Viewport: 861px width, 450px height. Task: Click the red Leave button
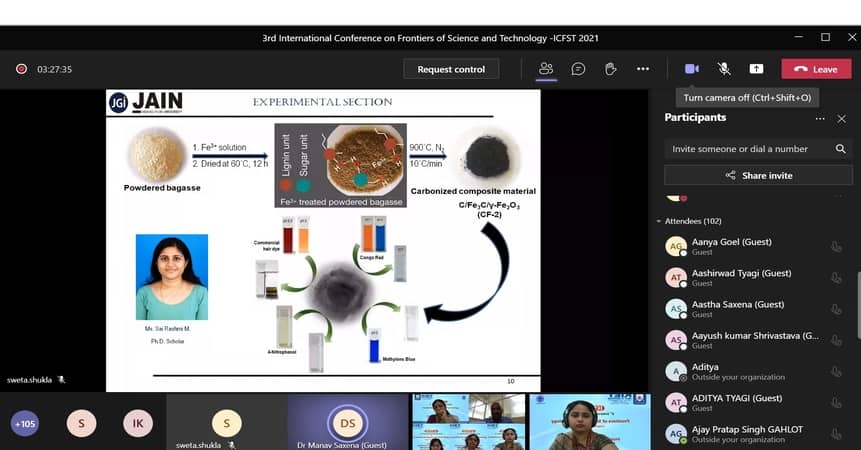[x=815, y=69]
